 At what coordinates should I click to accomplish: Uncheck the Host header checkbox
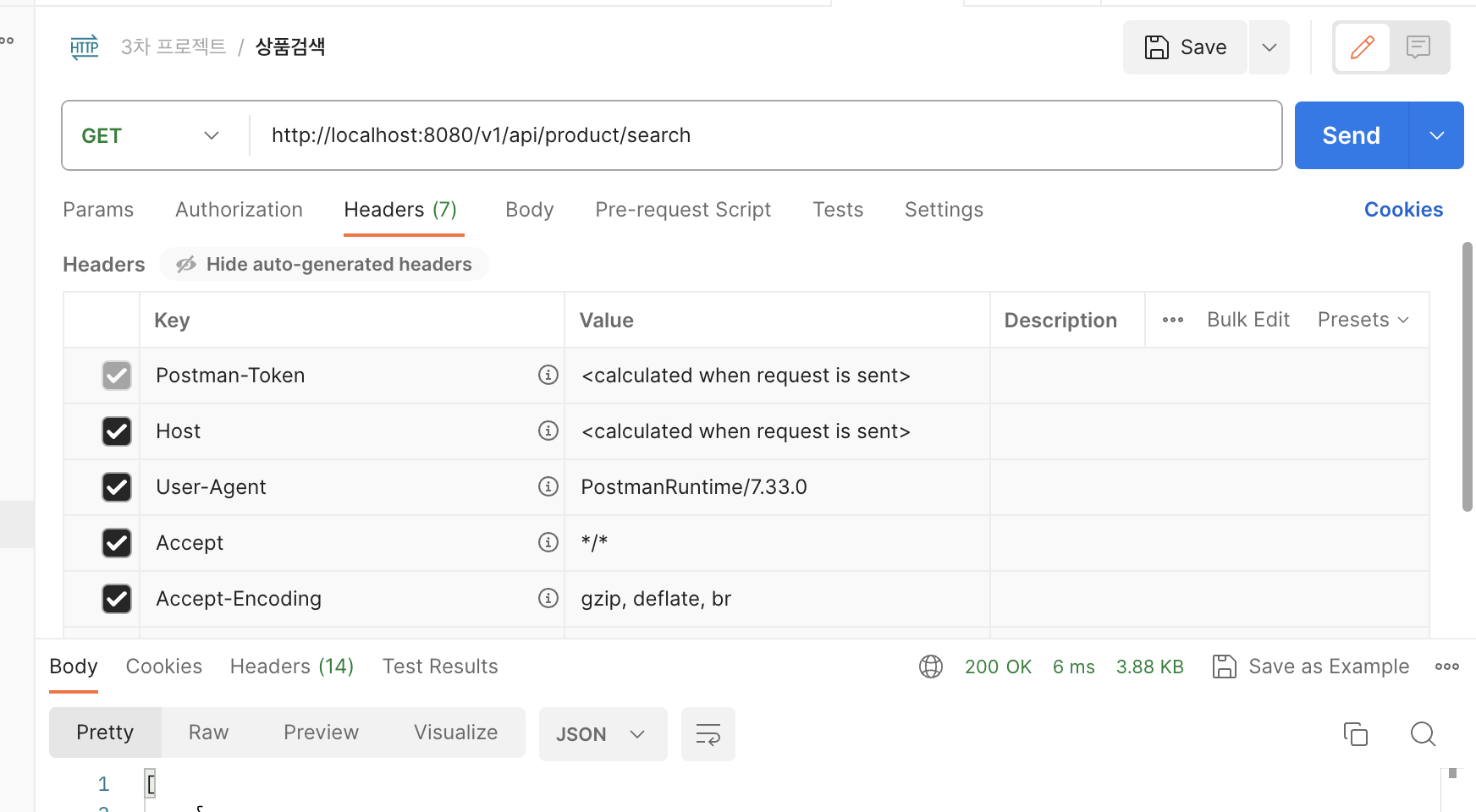coord(117,431)
